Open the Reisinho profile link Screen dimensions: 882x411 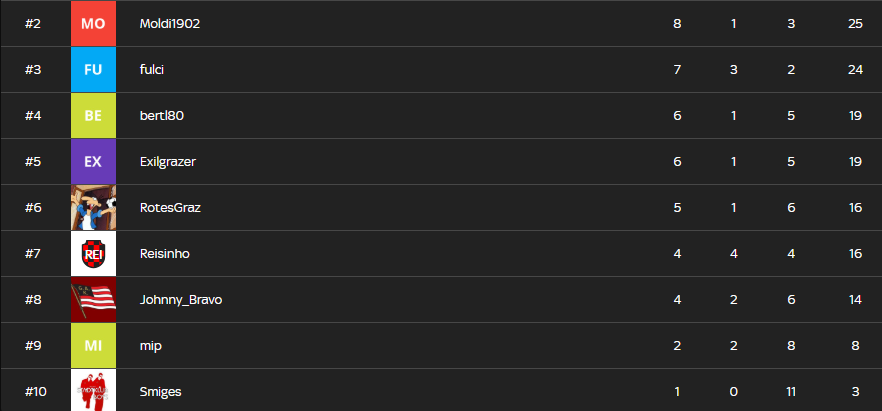click(x=164, y=253)
